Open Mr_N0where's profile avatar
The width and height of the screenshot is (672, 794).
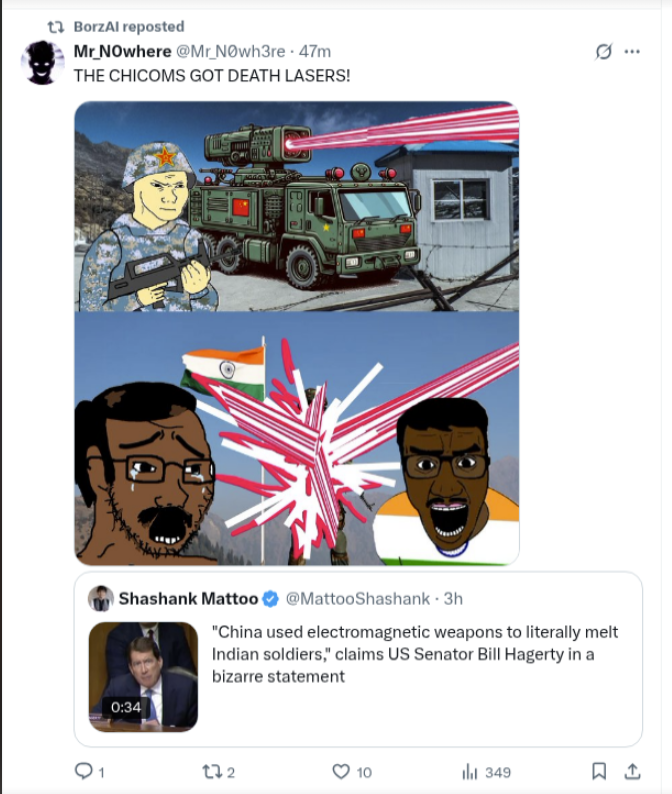tap(43, 62)
